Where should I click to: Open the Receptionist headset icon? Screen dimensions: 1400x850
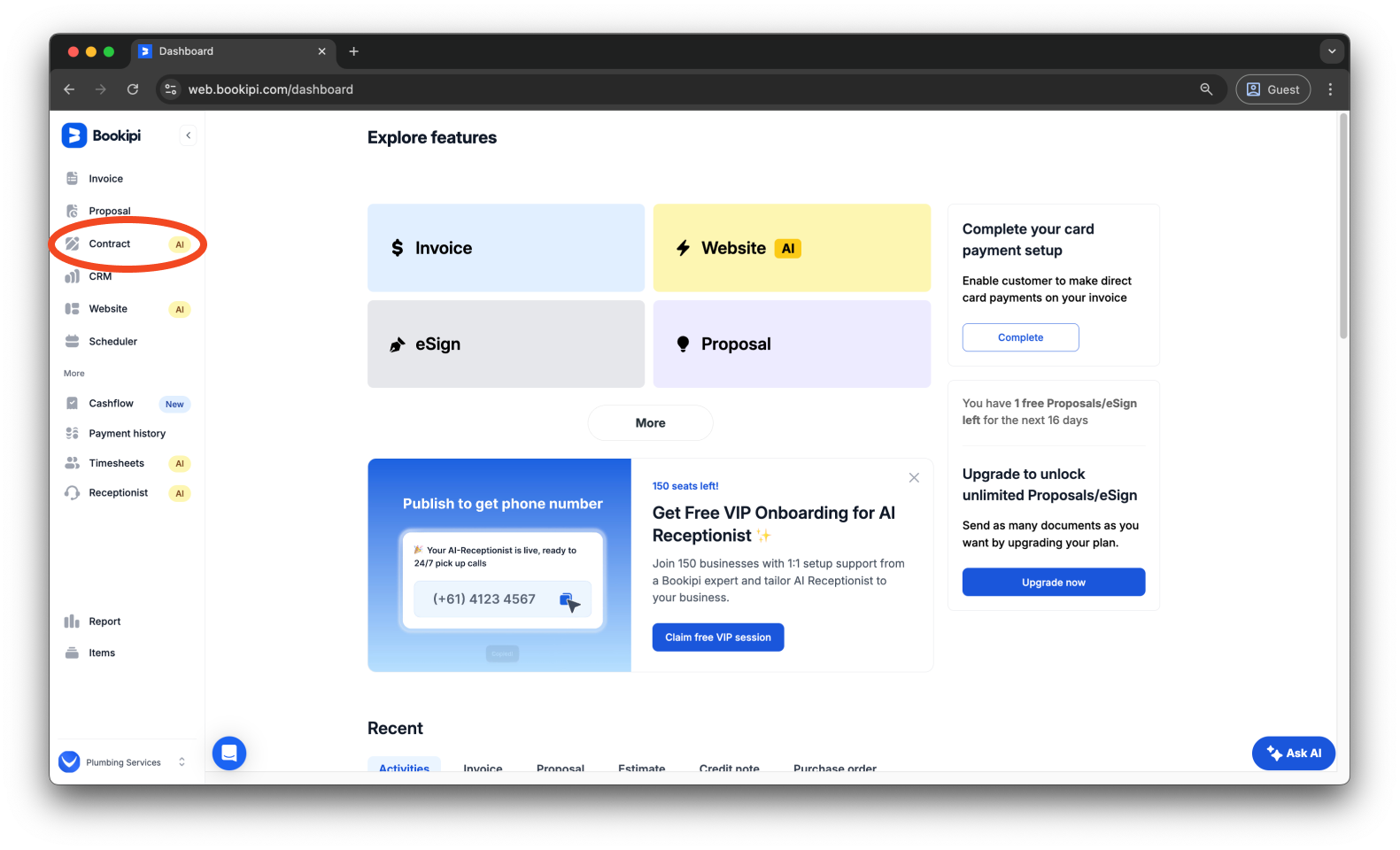(x=73, y=493)
